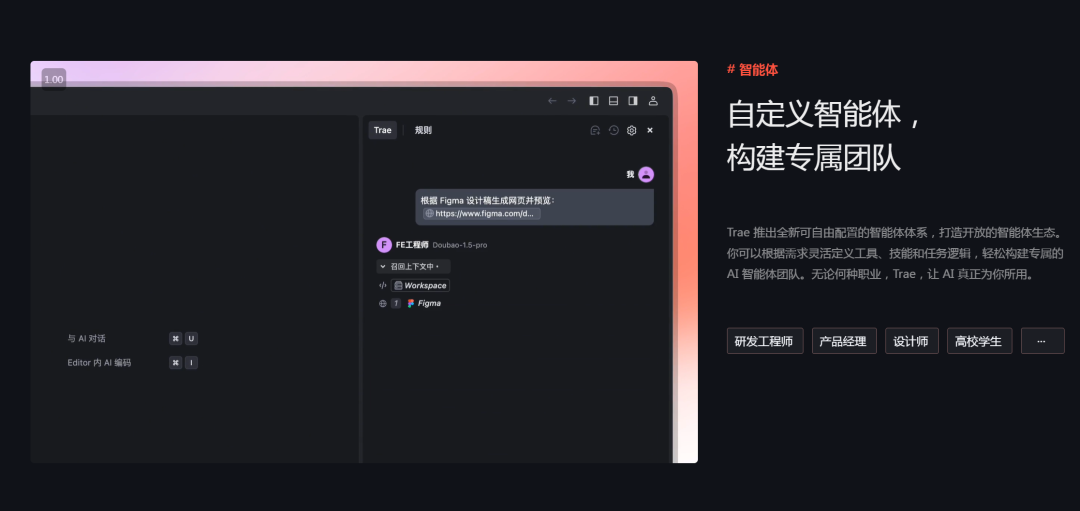Click the I key badge
1080x511 pixels.
pos(191,362)
